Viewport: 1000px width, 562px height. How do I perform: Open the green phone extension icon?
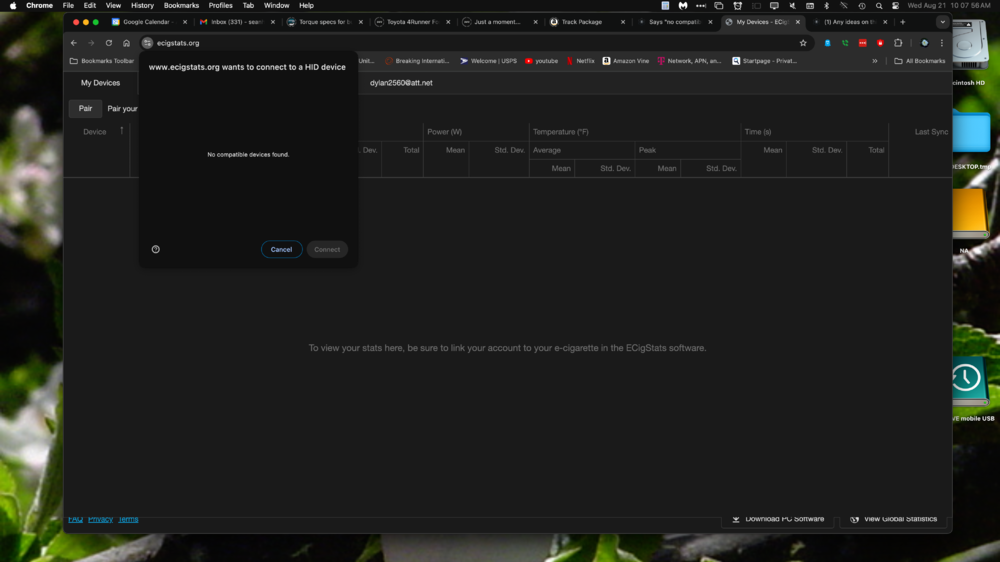(845, 43)
